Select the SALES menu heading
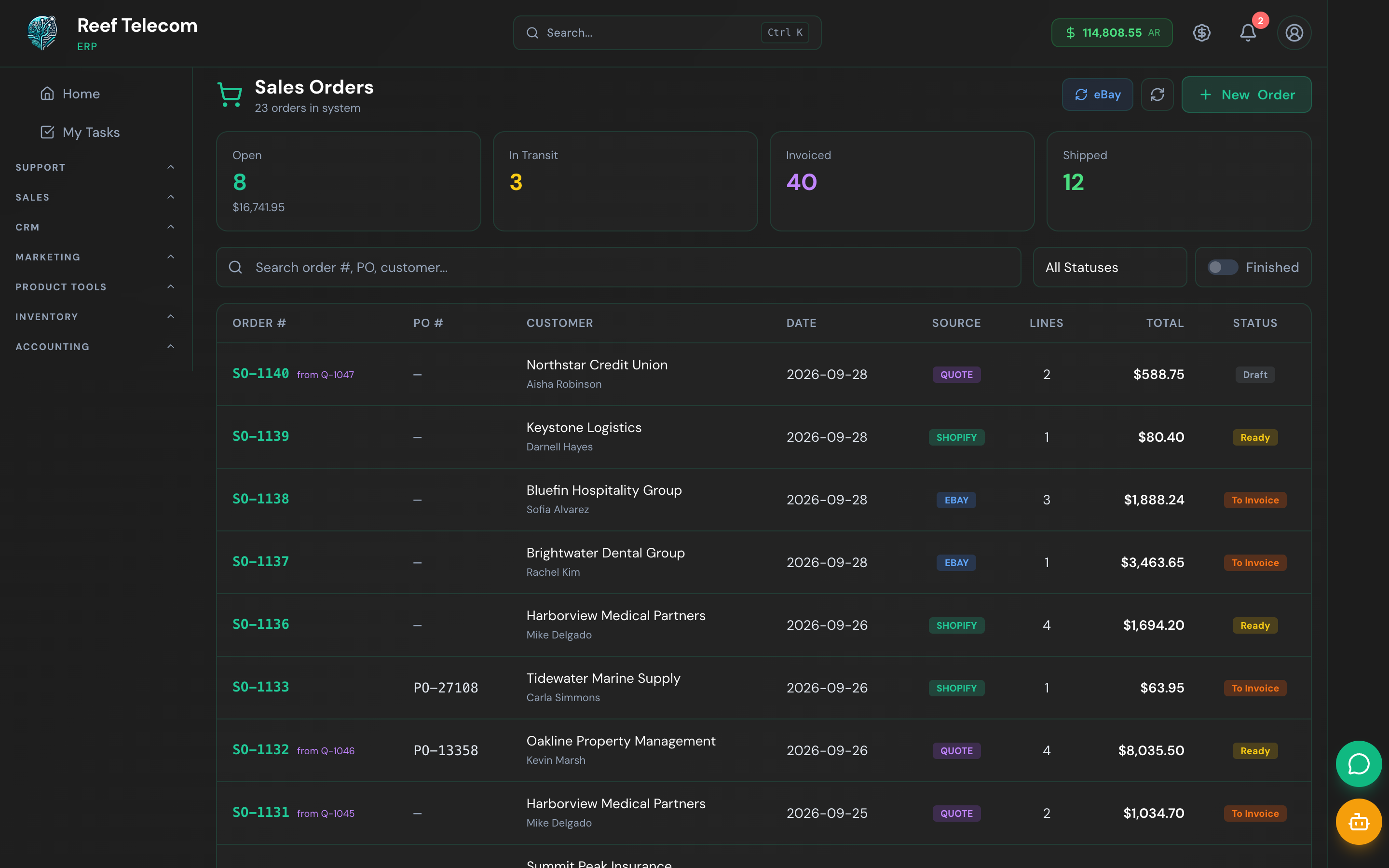This screenshot has height=868, width=1389. pos(32,197)
